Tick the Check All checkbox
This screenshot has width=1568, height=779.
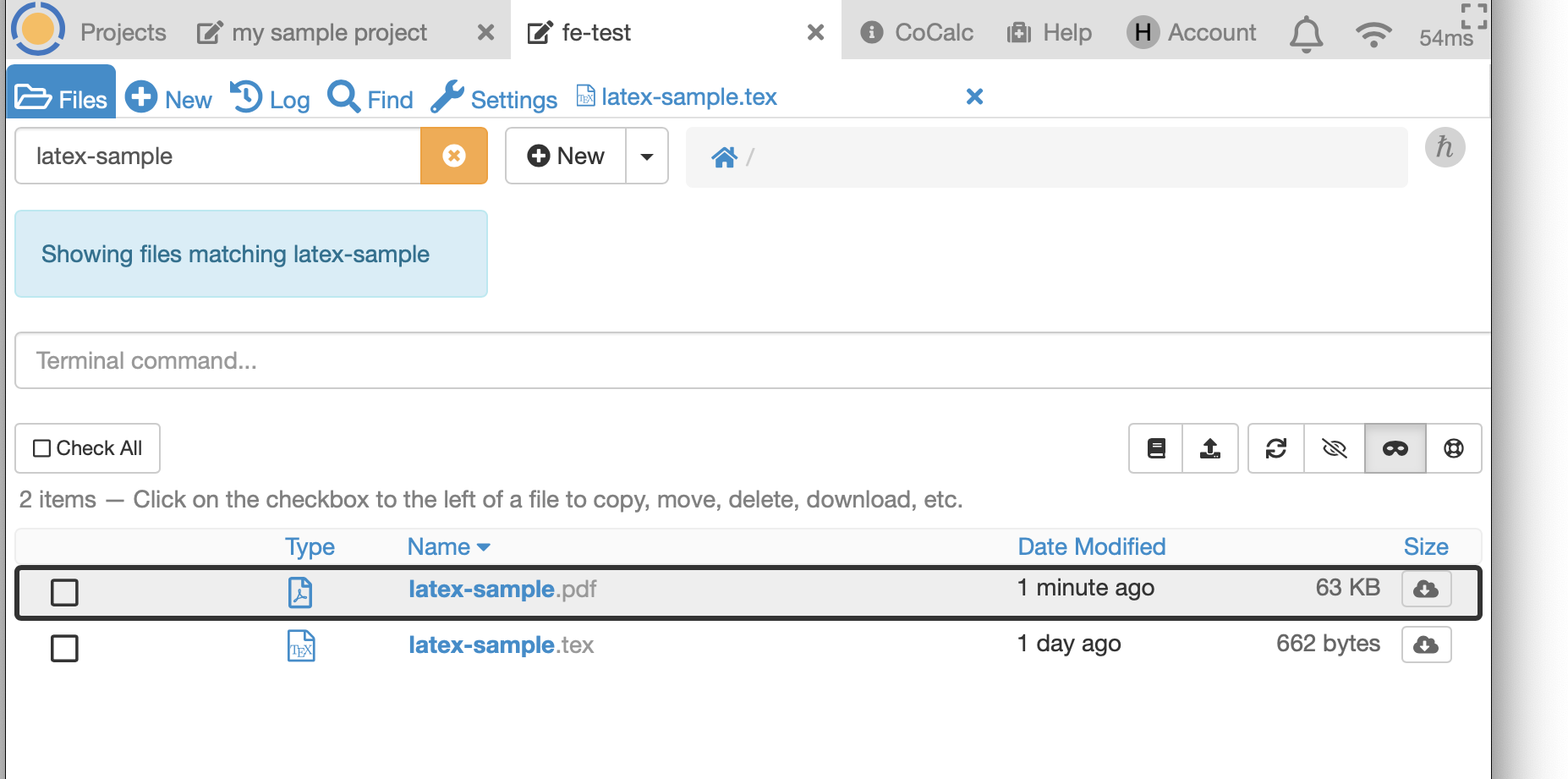point(42,448)
